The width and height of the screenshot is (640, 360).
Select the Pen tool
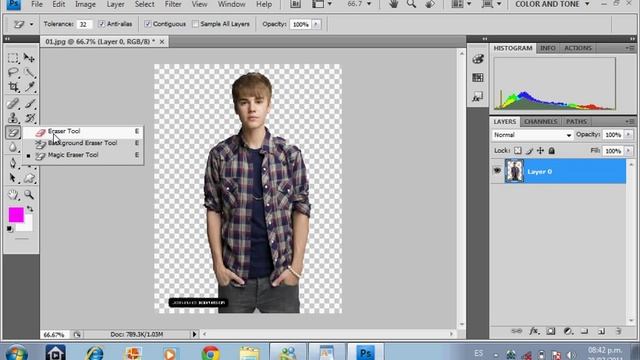coord(13,163)
